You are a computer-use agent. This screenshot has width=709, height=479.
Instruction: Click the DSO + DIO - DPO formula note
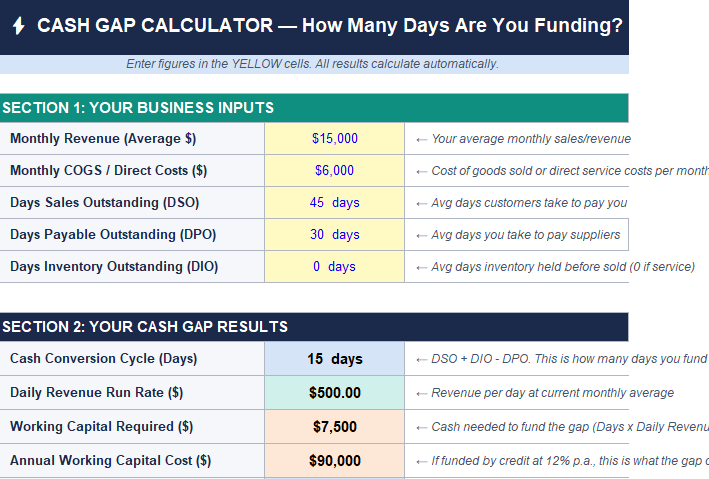point(560,359)
